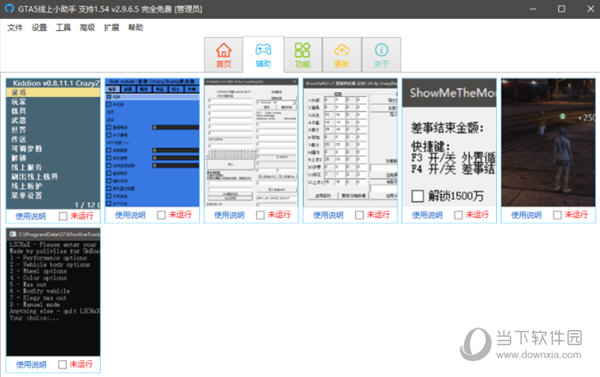Click 未运行 status on the blue Sub menu card
The width and height of the screenshot is (600, 377).
[180, 215]
